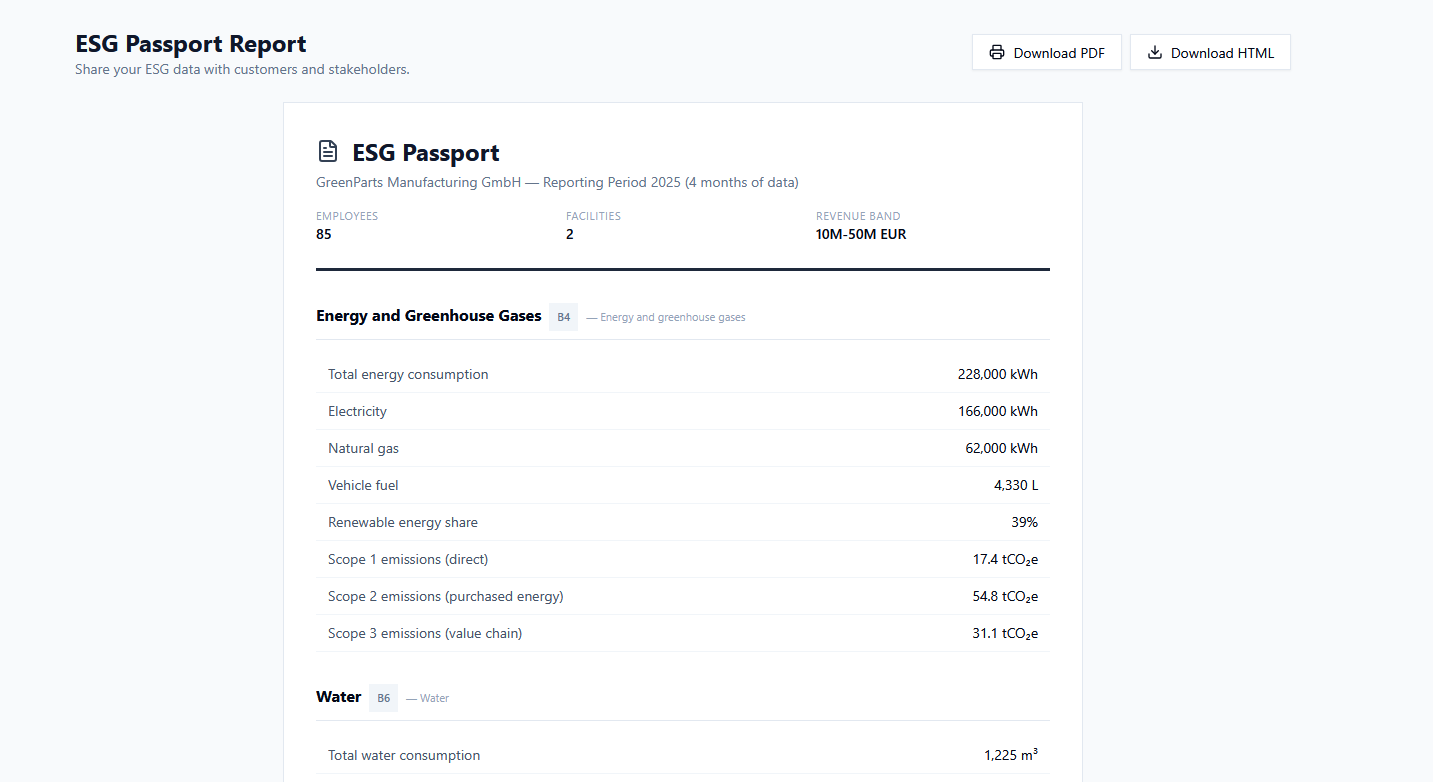Click the download arrow icon on Download HTML
This screenshot has width=1433, height=782.
click(x=1155, y=52)
